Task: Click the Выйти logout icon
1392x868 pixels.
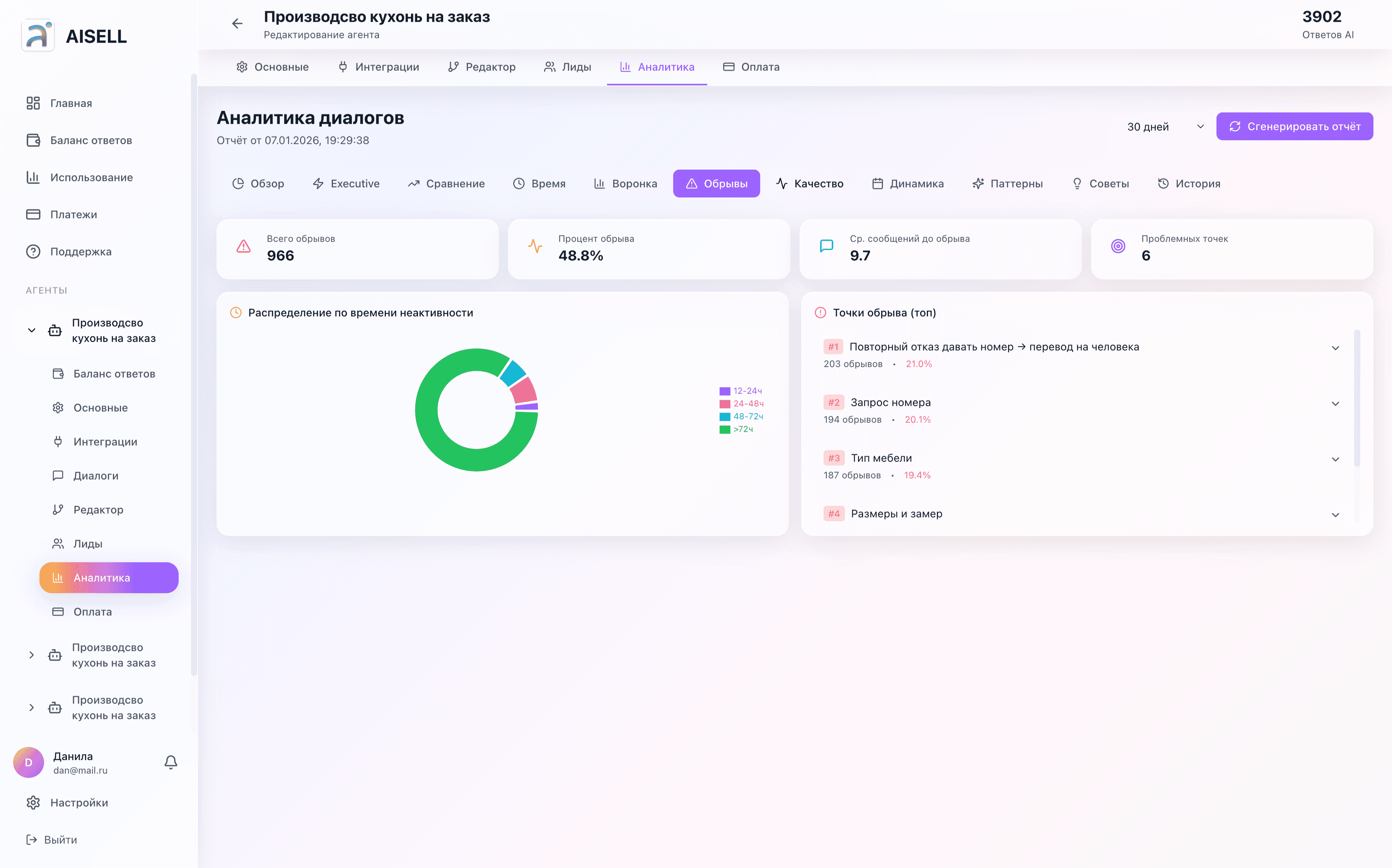Action: pos(32,840)
